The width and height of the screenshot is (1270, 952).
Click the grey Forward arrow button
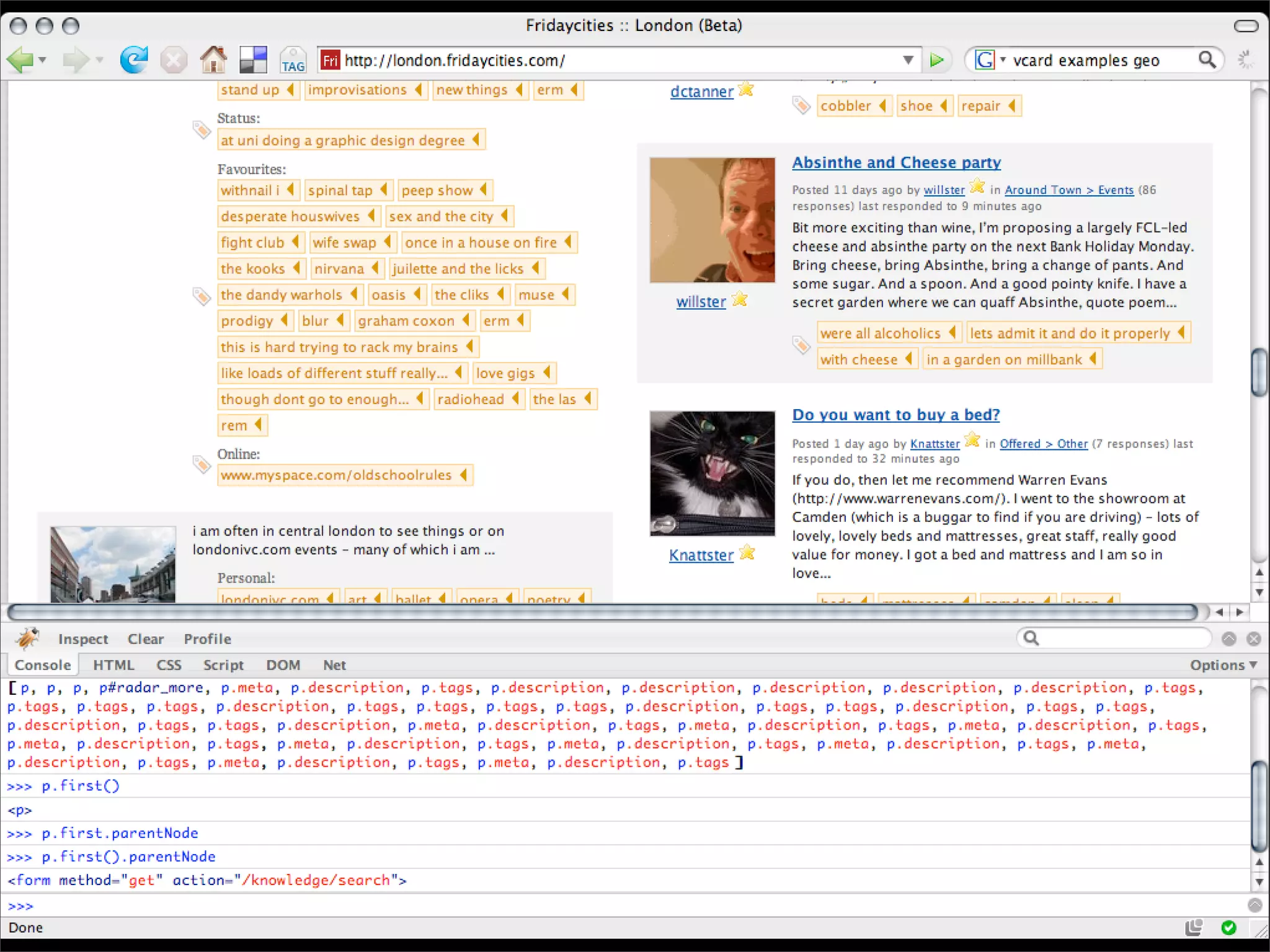[76, 60]
